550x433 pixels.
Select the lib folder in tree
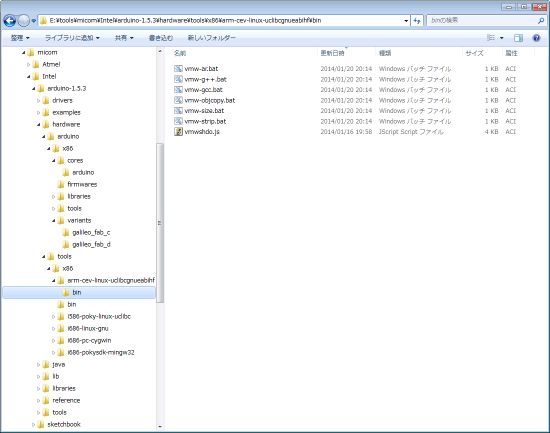55,377
